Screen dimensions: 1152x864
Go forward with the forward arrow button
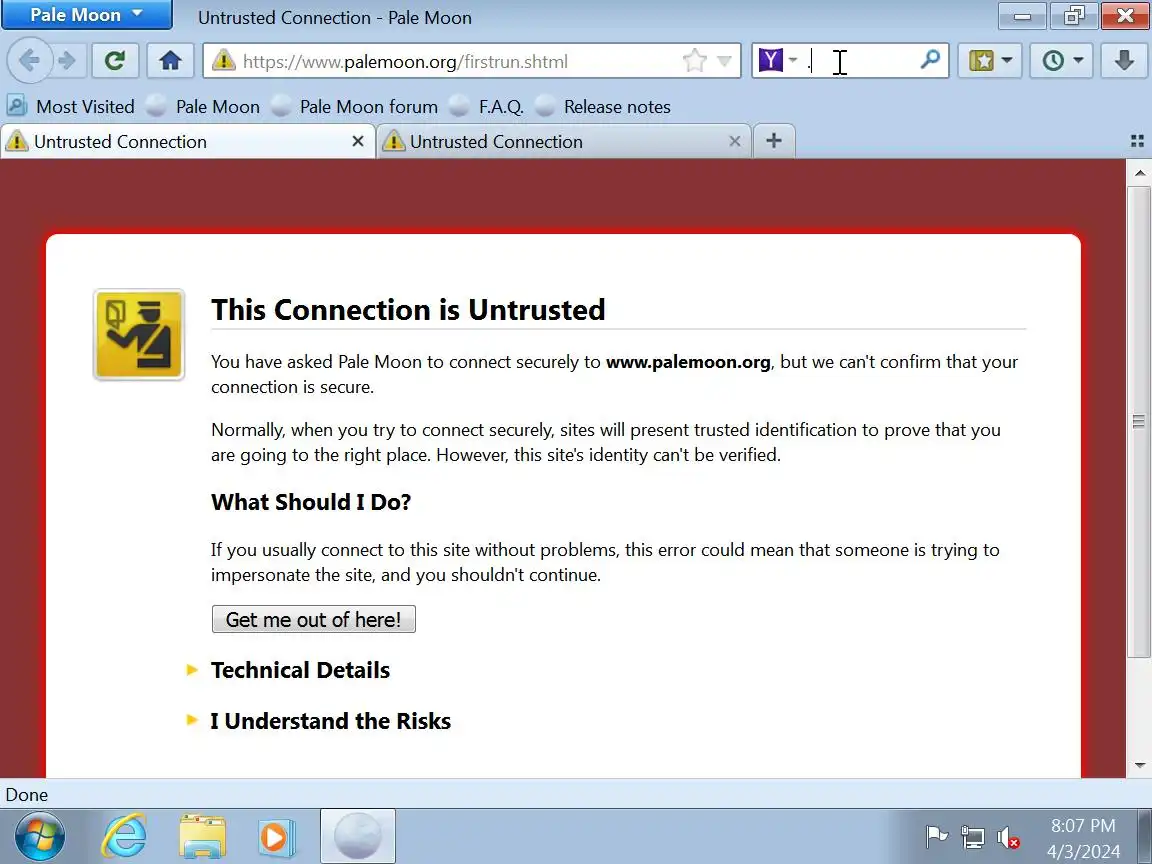(68, 60)
